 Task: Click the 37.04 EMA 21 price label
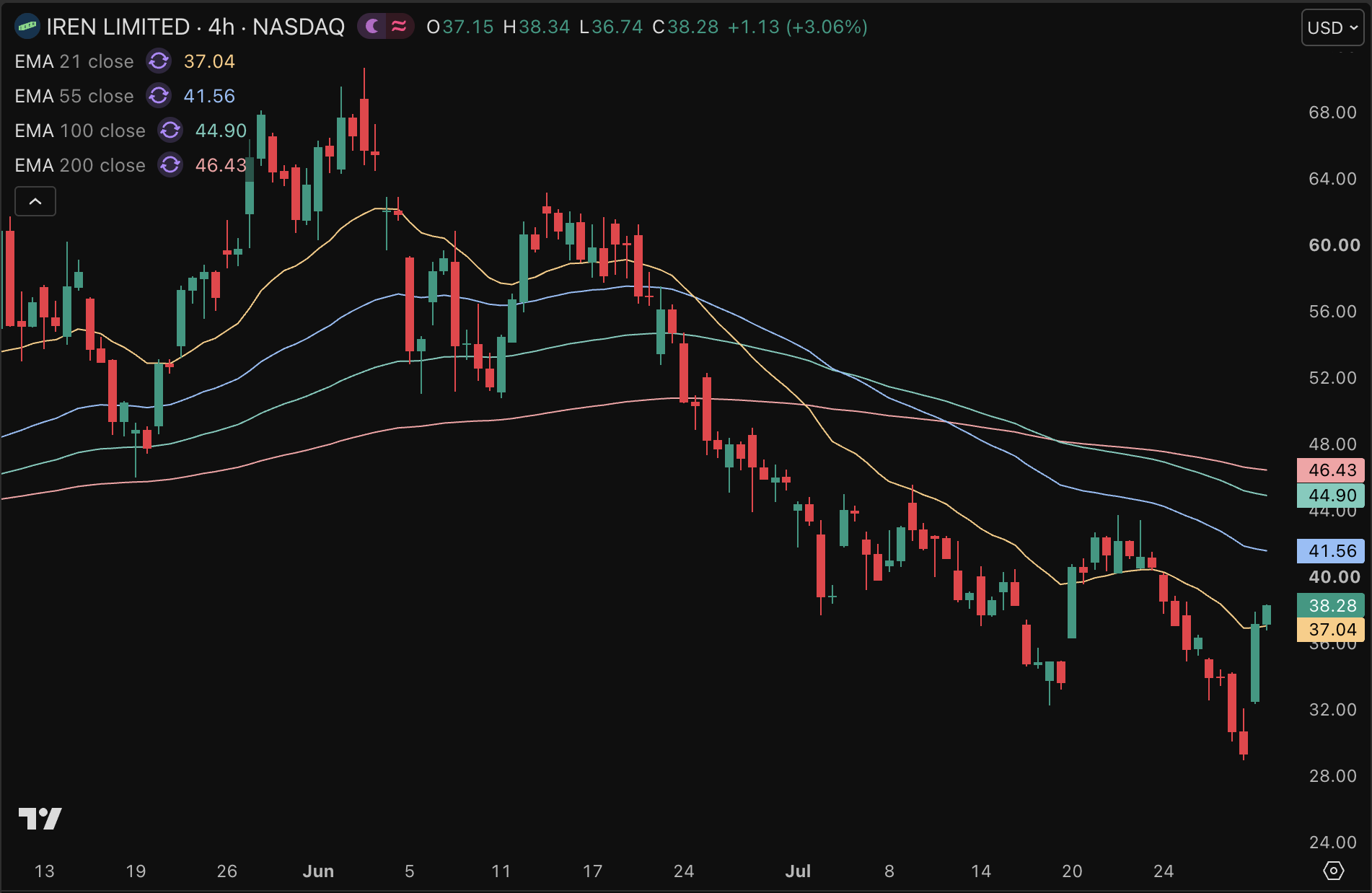click(x=1331, y=630)
